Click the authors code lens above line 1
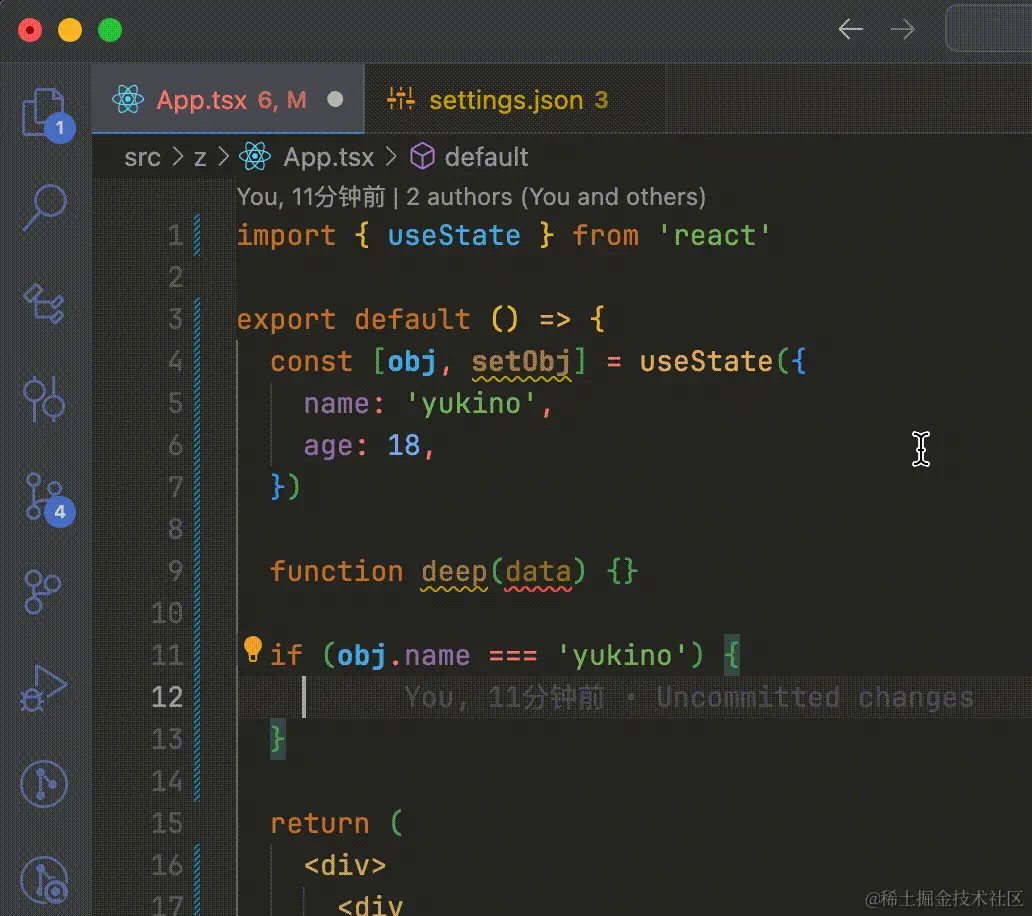This screenshot has height=916, width=1032. [471, 197]
